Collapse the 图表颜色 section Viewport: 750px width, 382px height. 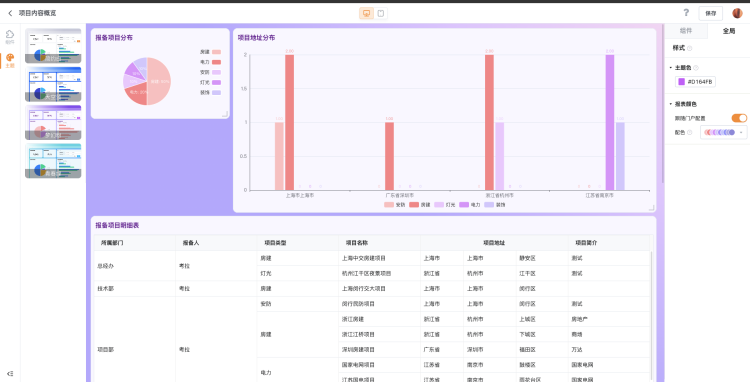point(671,104)
